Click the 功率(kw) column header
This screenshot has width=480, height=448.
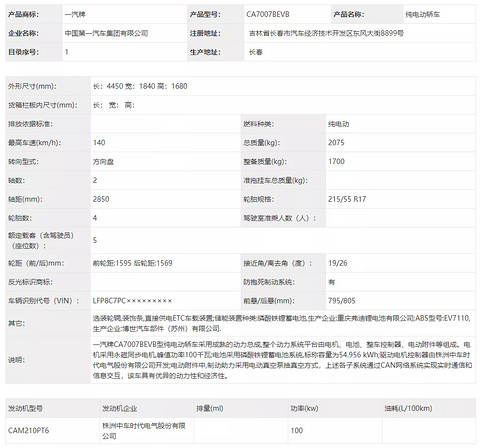click(304, 408)
